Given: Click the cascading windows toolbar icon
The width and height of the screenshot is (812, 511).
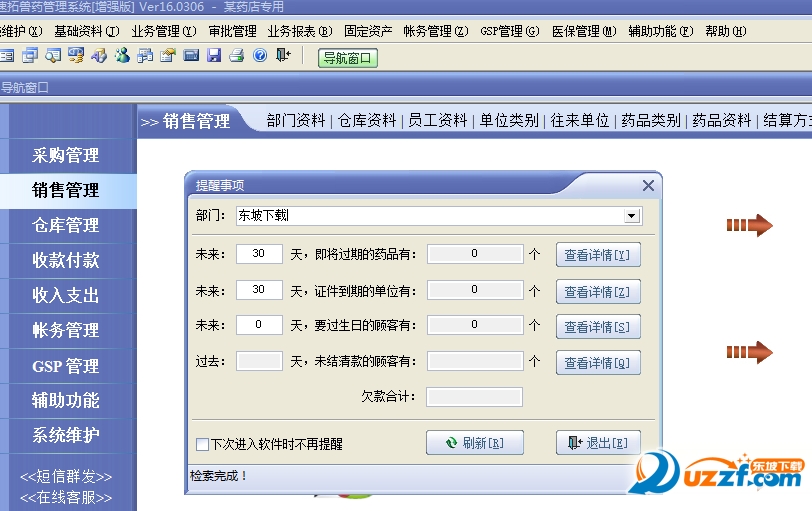Looking at the screenshot, I should click(x=30, y=55).
